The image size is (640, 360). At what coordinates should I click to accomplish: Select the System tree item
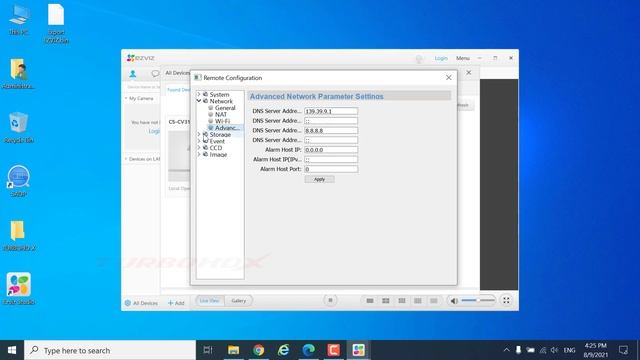click(219, 94)
